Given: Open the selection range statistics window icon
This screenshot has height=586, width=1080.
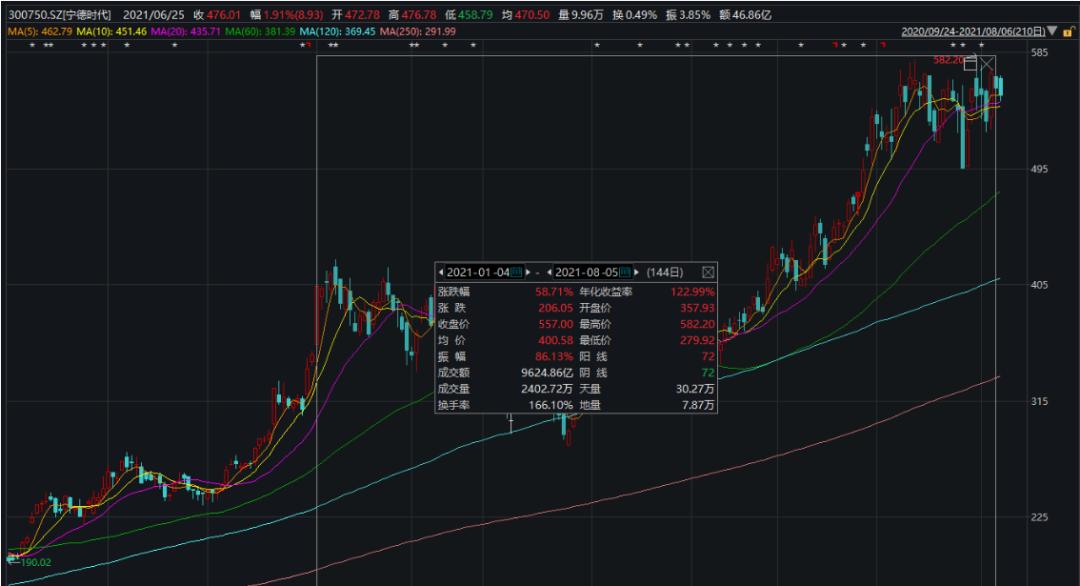Looking at the screenshot, I should [x=970, y=63].
